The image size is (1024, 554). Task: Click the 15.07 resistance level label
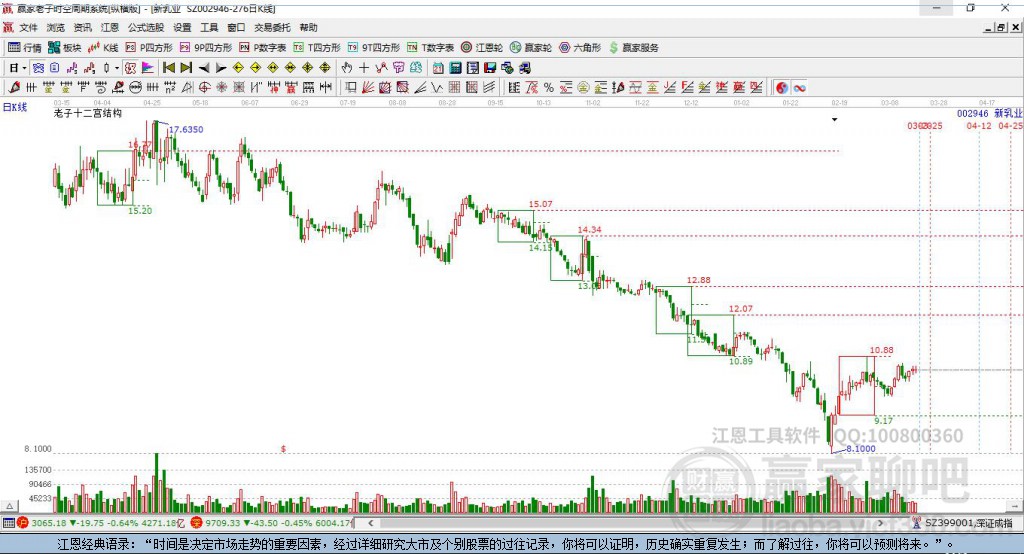pos(540,204)
